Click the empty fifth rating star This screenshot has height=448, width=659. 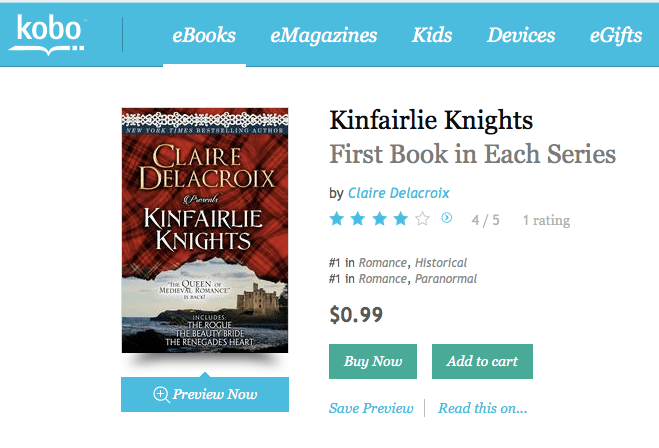click(423, 218)
